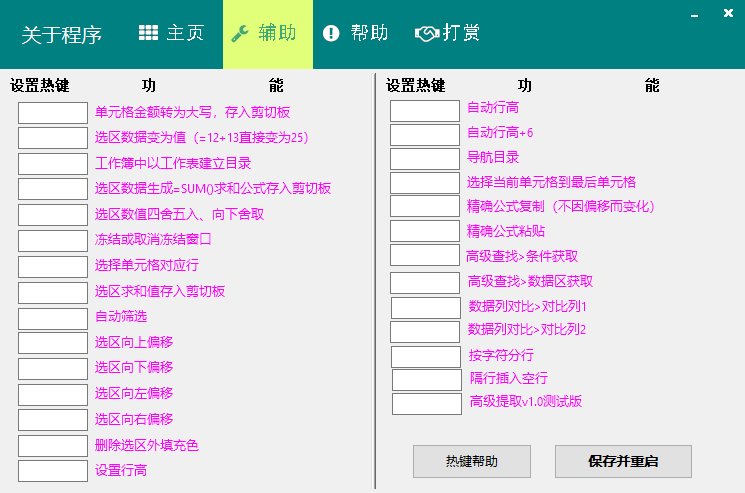Click hotkey input for 高级提取v1.0测试版
This screenshot has width=745, height=493.
pyautogui.click(x=426, y=403)
